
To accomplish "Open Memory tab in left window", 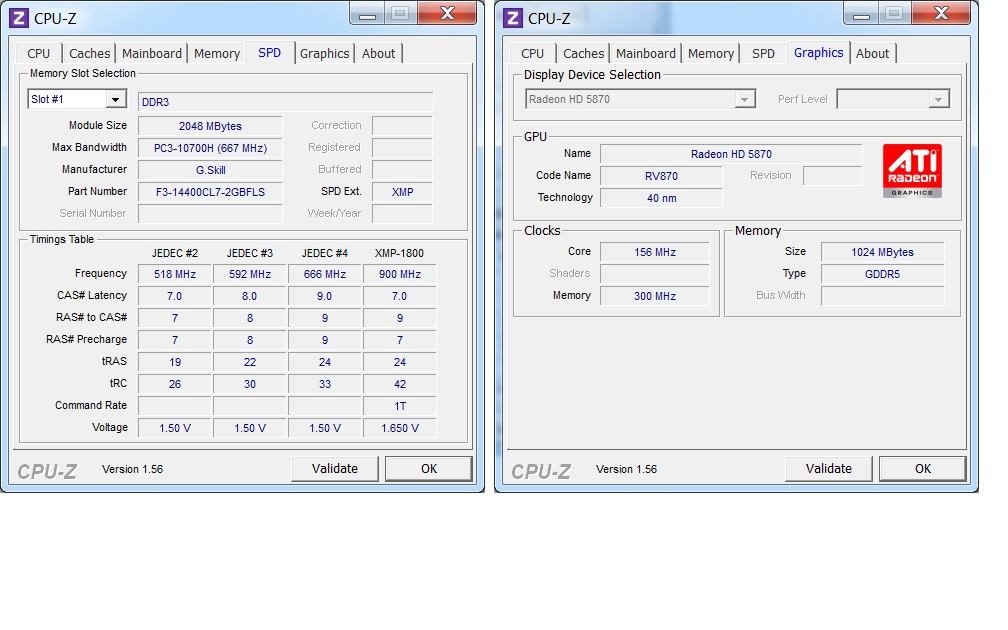I will coord(217,53).
